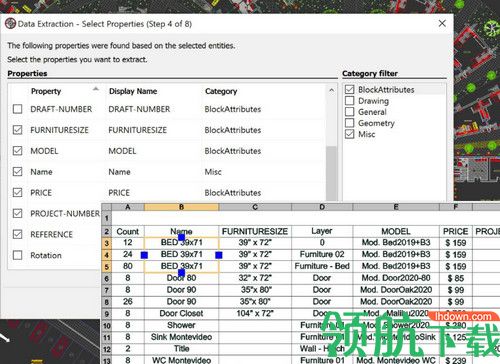Click the Count header cell
Image resolution: width=500 pixels, height=364 pixels.
[x=128, y=231]
